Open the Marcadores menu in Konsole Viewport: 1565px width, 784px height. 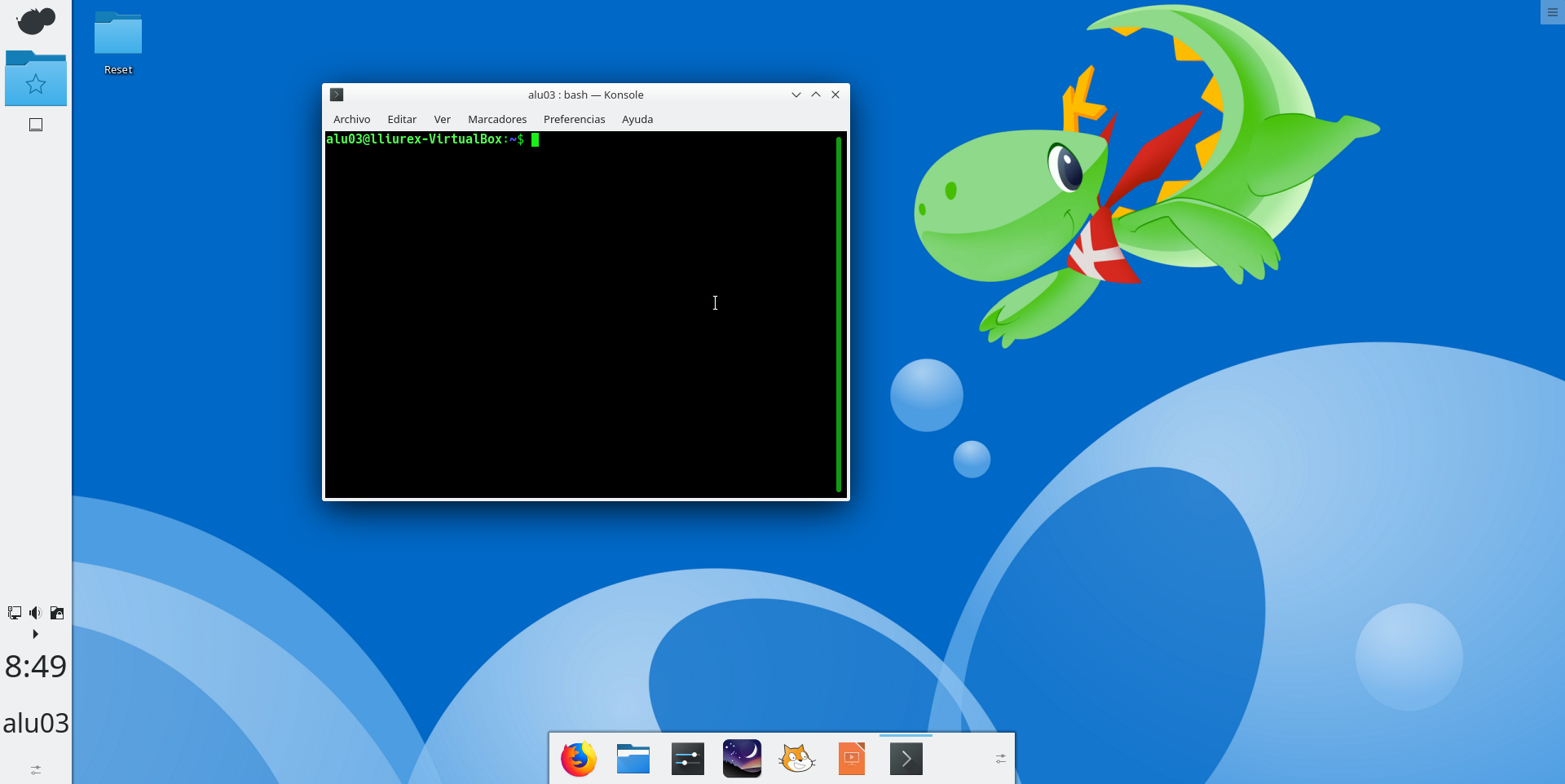(497, 119)
